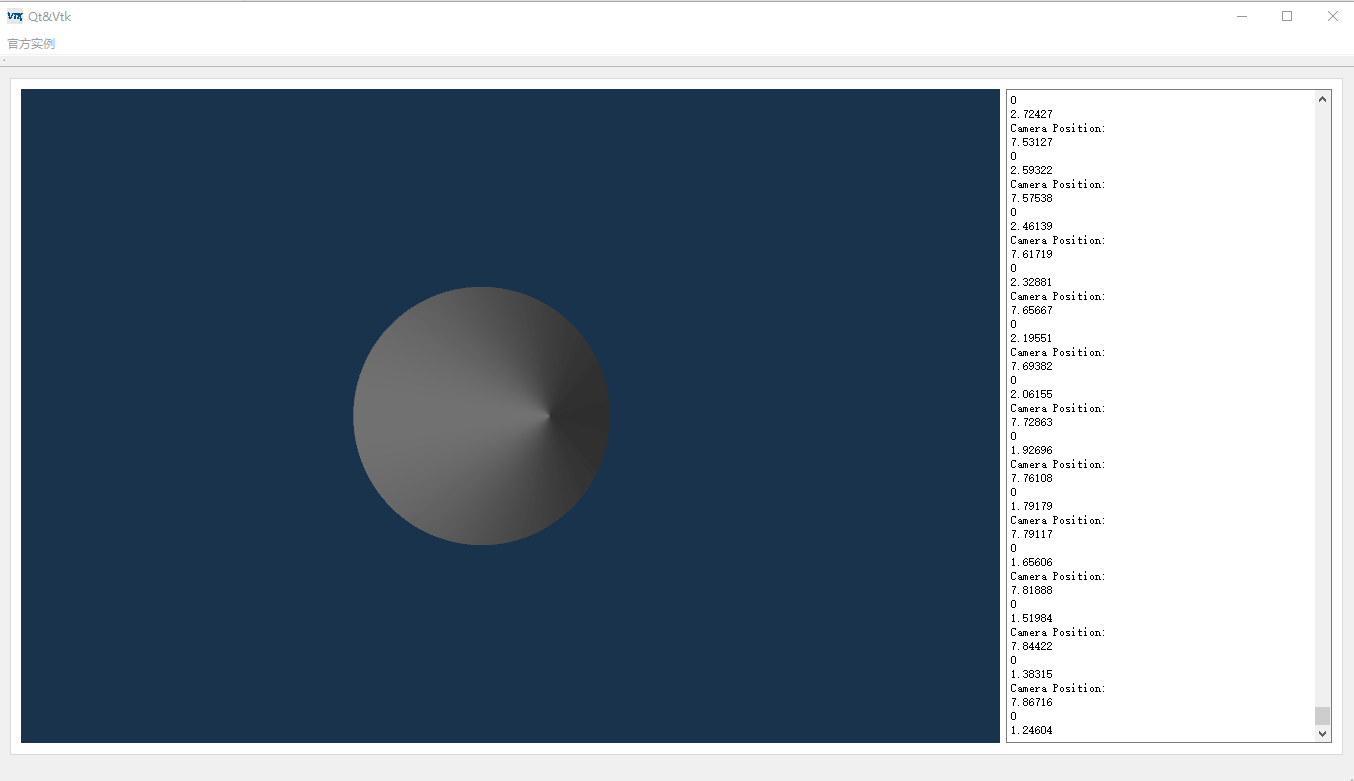The image size is (1354, 781).
Task: Click the log value 2.59322
Action: tap(1031, 171)
